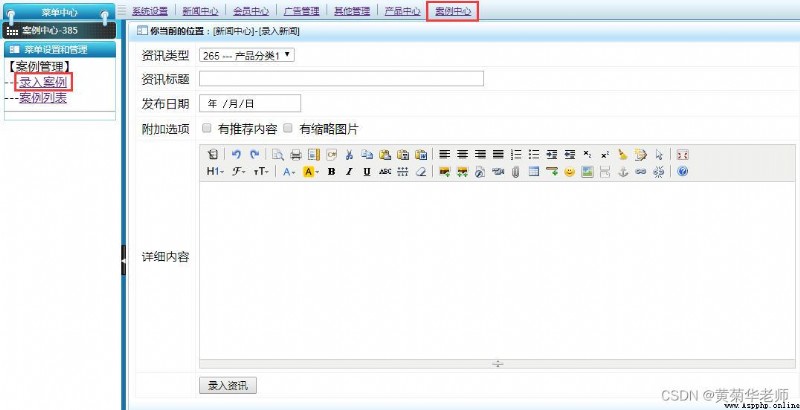Image resolution: width=800 pixels, height=410 pixels.
Task: Collapse the sidebar with splitter arrow
Action: tap(123, 260)
